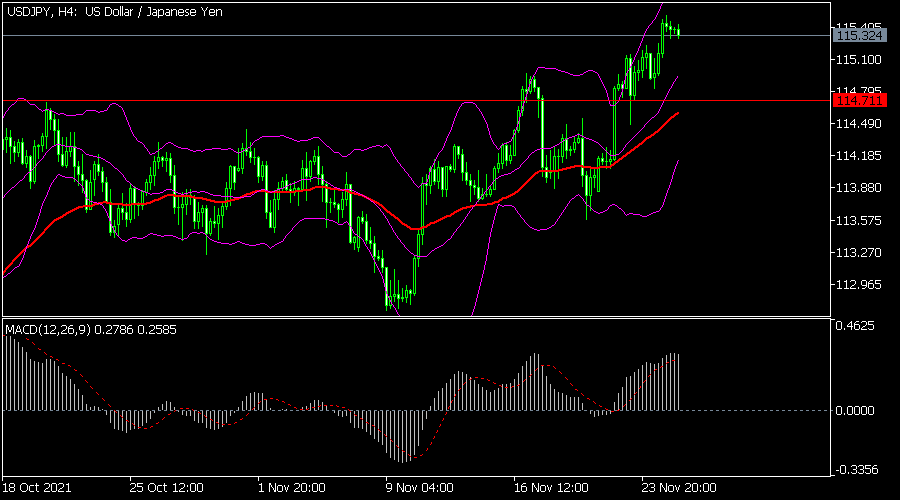Select the current price label 115.324
The image size is (900, 500).
[859, 36]
